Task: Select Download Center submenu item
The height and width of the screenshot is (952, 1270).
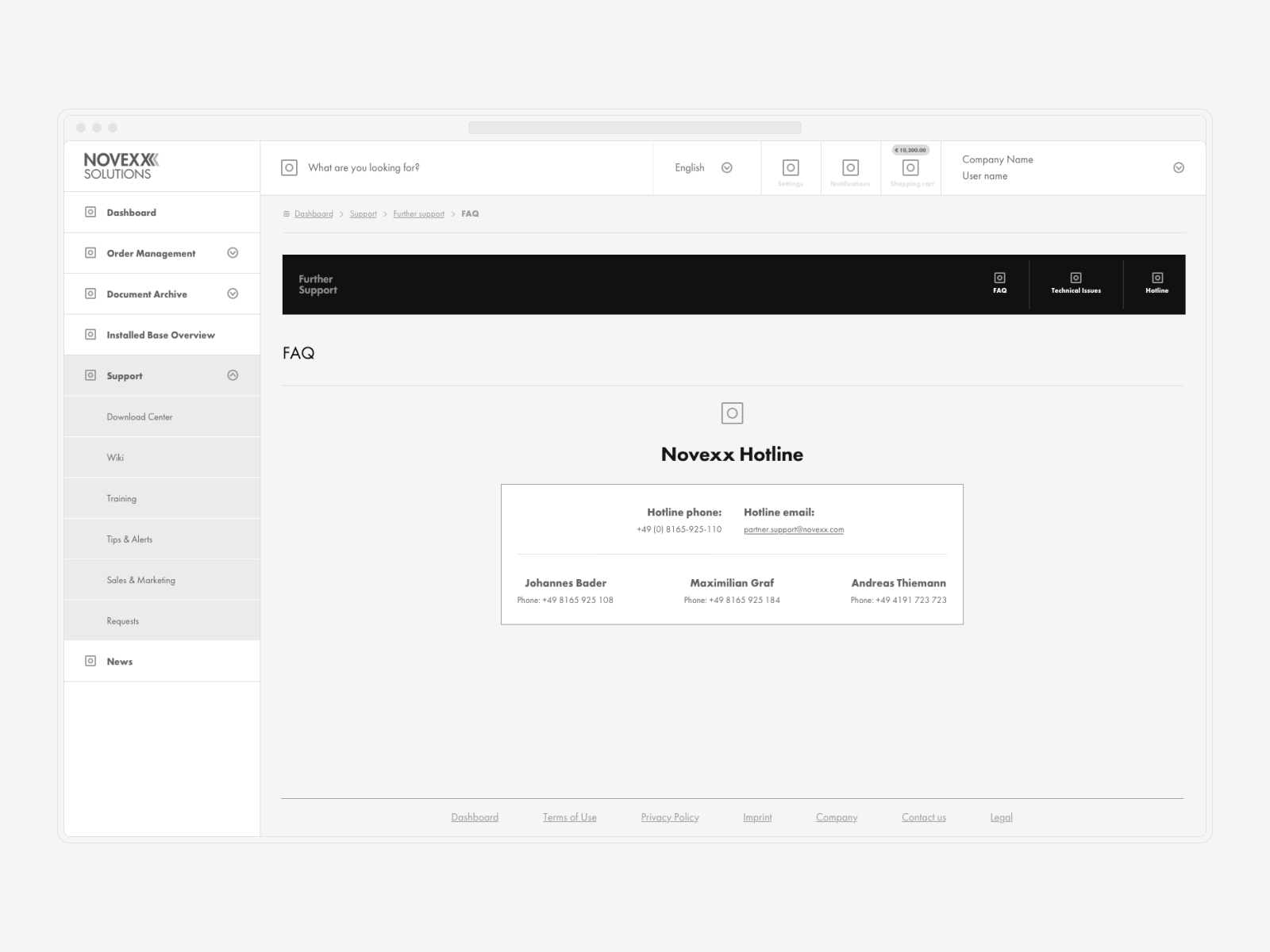Action: [x=162, y=416]
